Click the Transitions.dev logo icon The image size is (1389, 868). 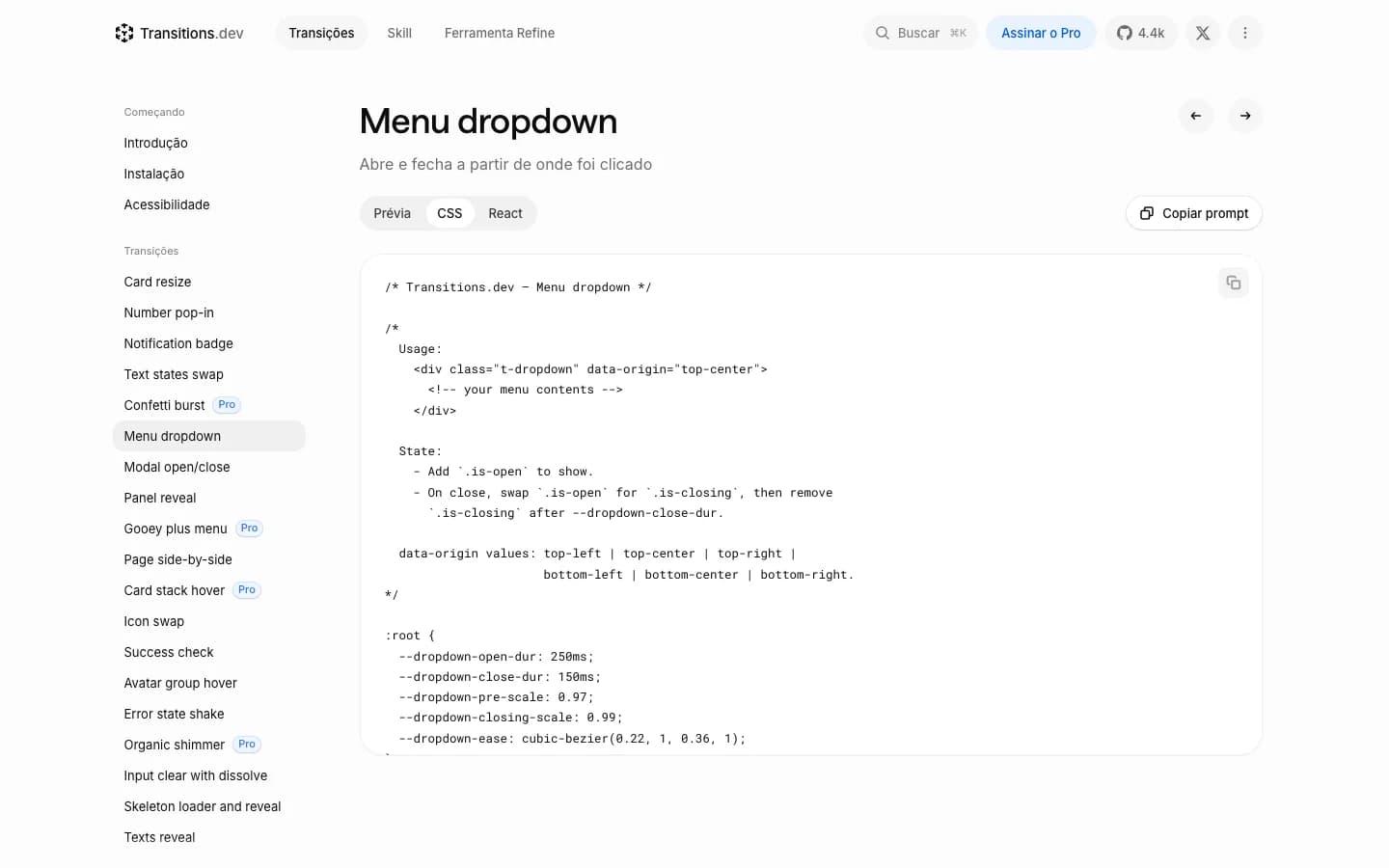point(124,33)
